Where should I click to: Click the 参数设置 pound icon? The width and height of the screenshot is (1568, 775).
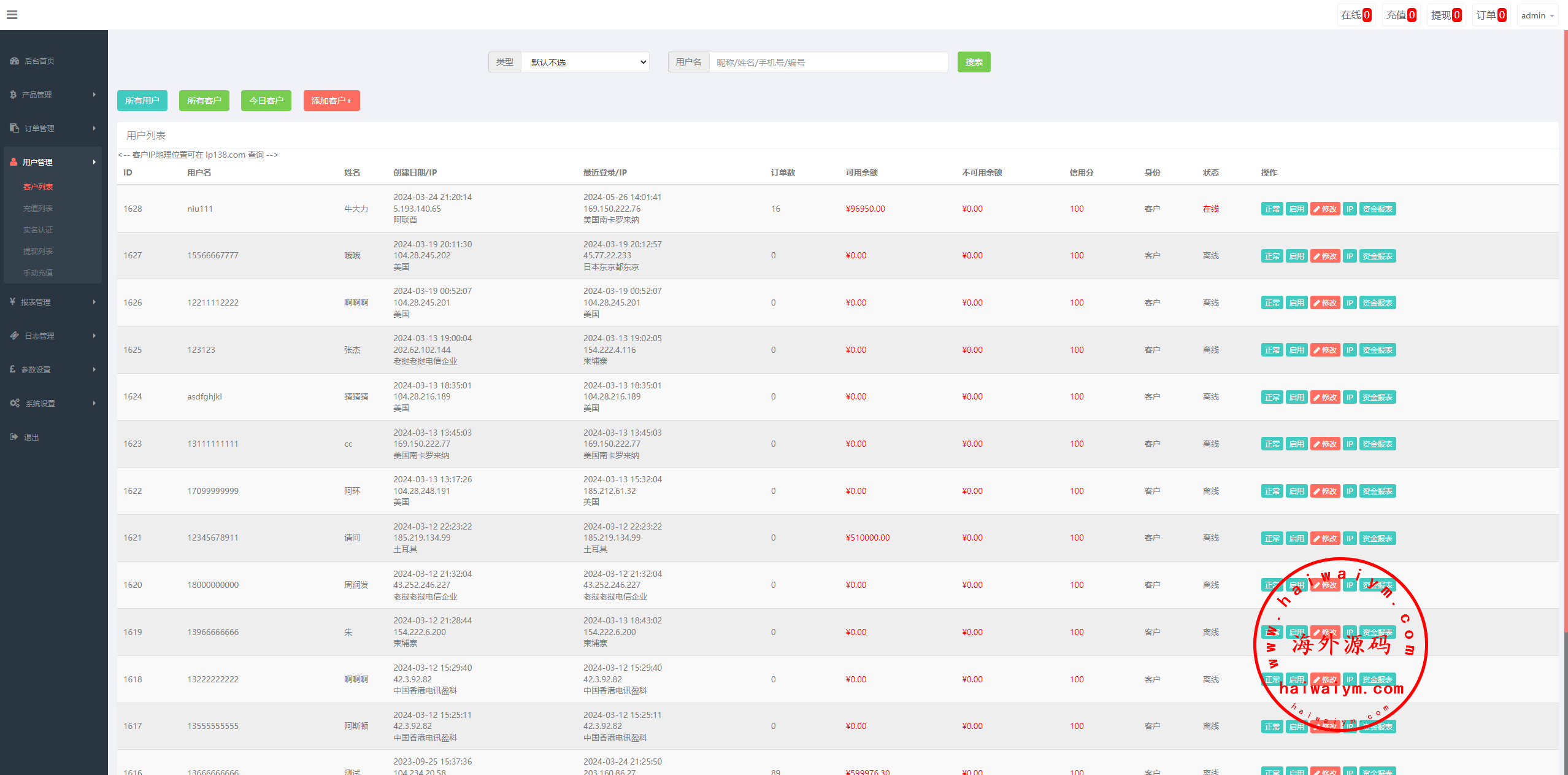pyautogui.click(x=13, y=369)
